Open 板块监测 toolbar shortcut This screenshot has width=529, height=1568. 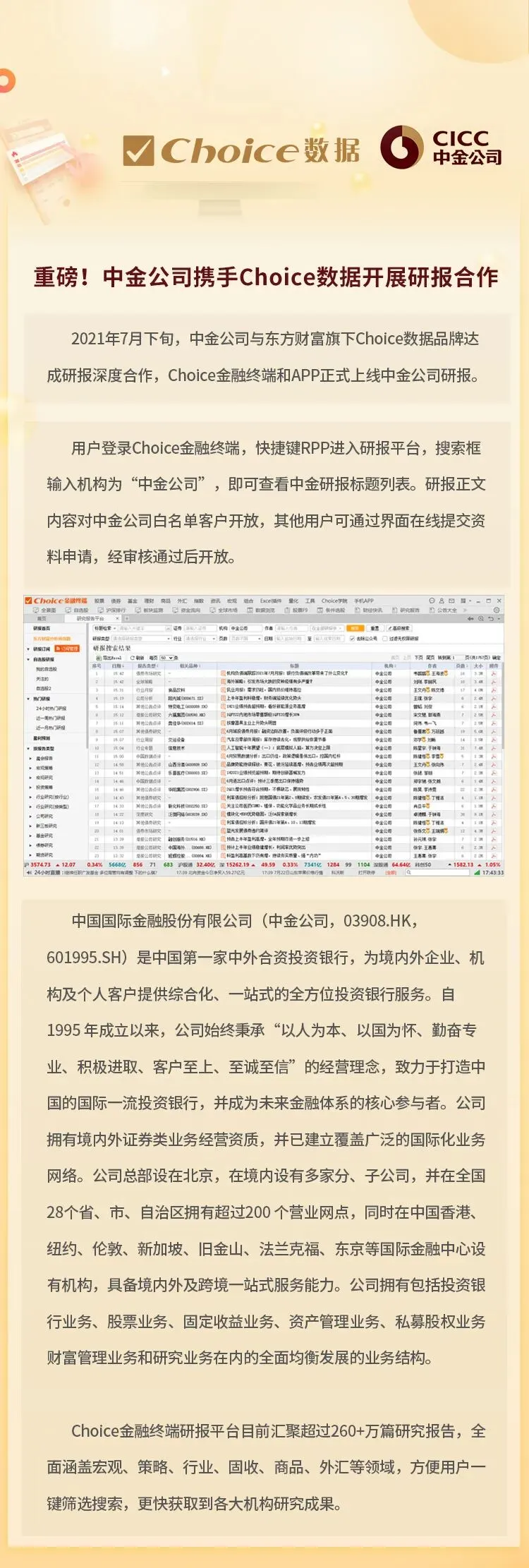[x=149, y=610]
